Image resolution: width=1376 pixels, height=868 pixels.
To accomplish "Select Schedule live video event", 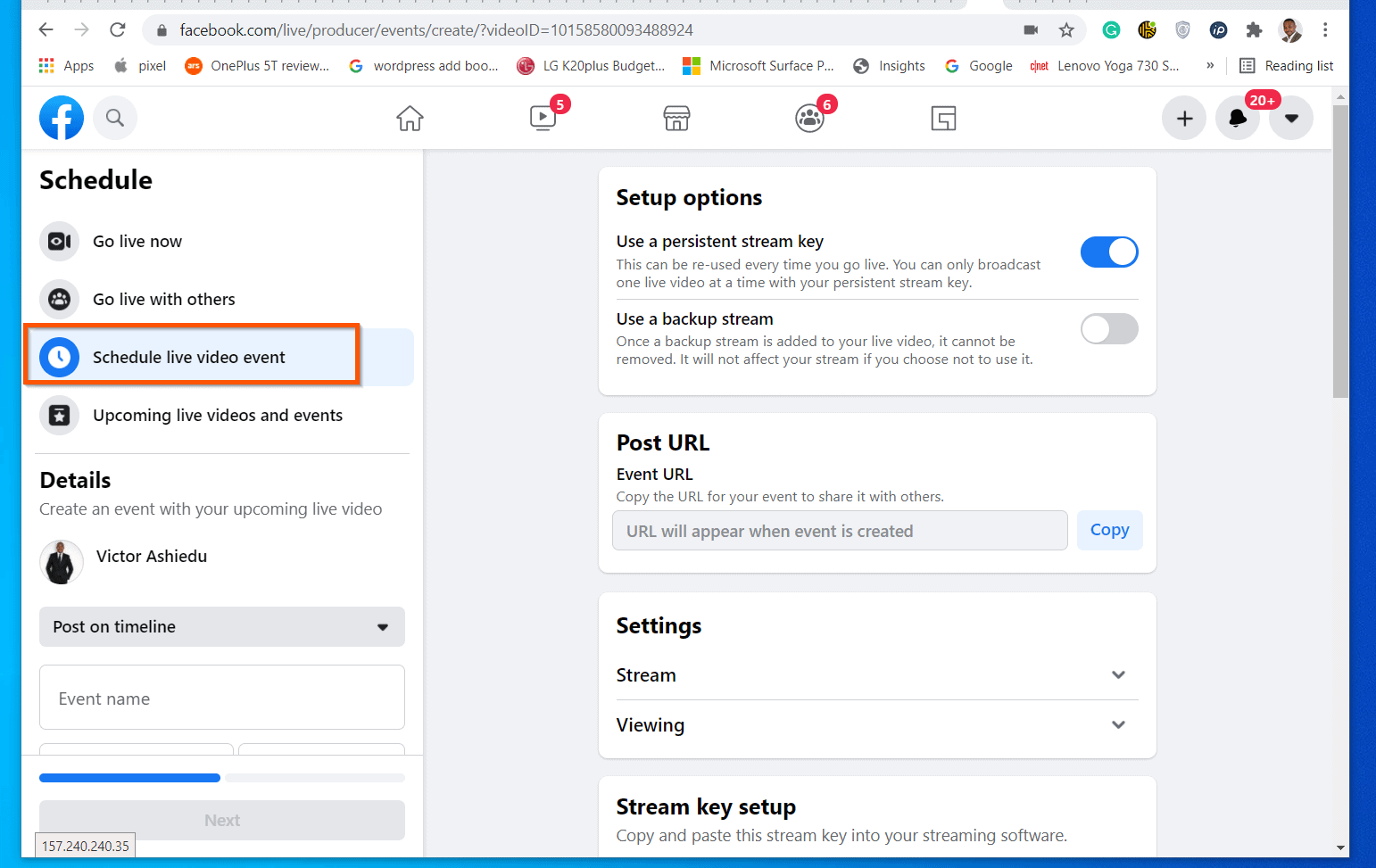I will pyautogui.click(x=222, y=357).
